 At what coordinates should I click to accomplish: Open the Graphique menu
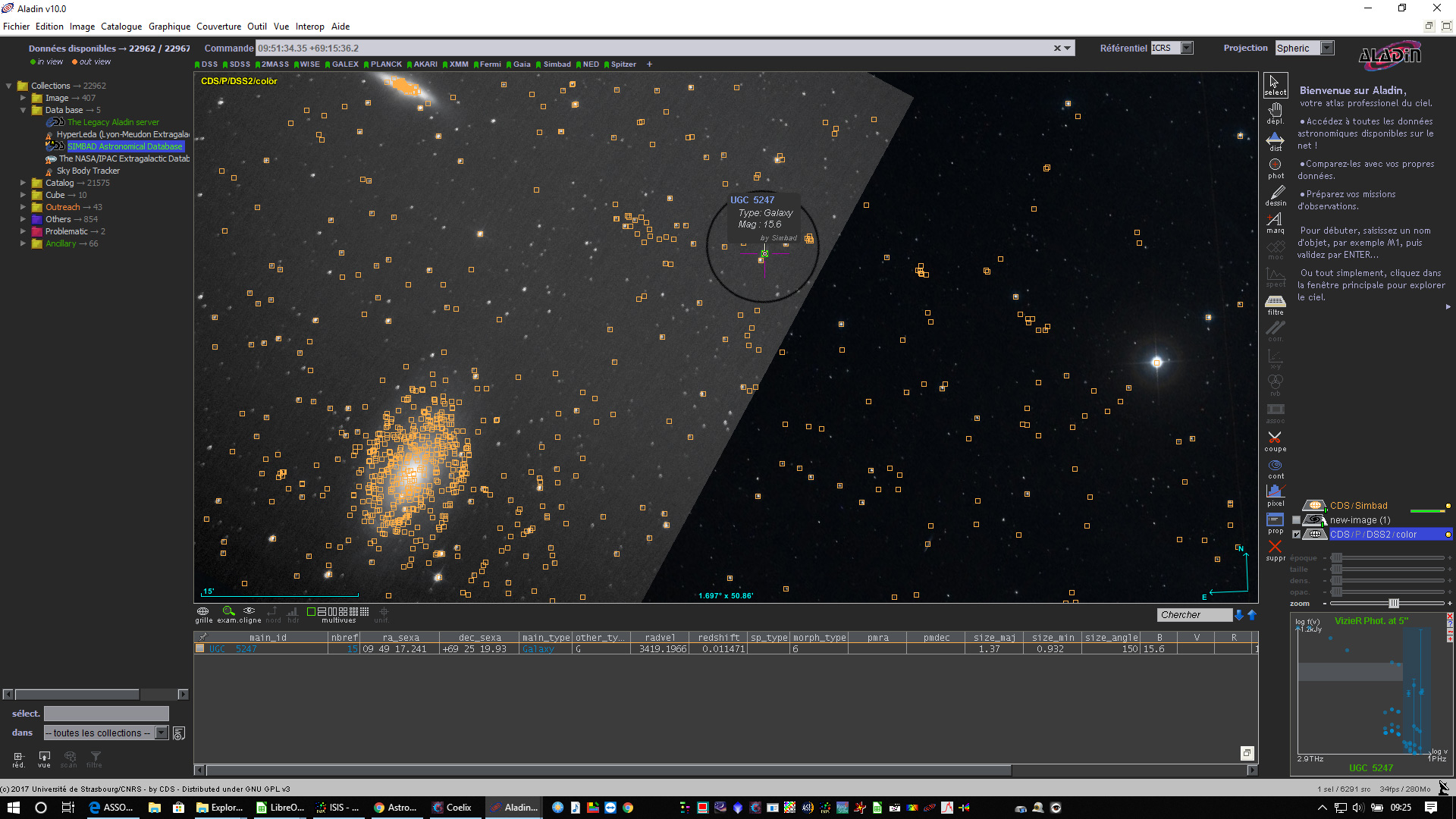click(x=169, y=27)
